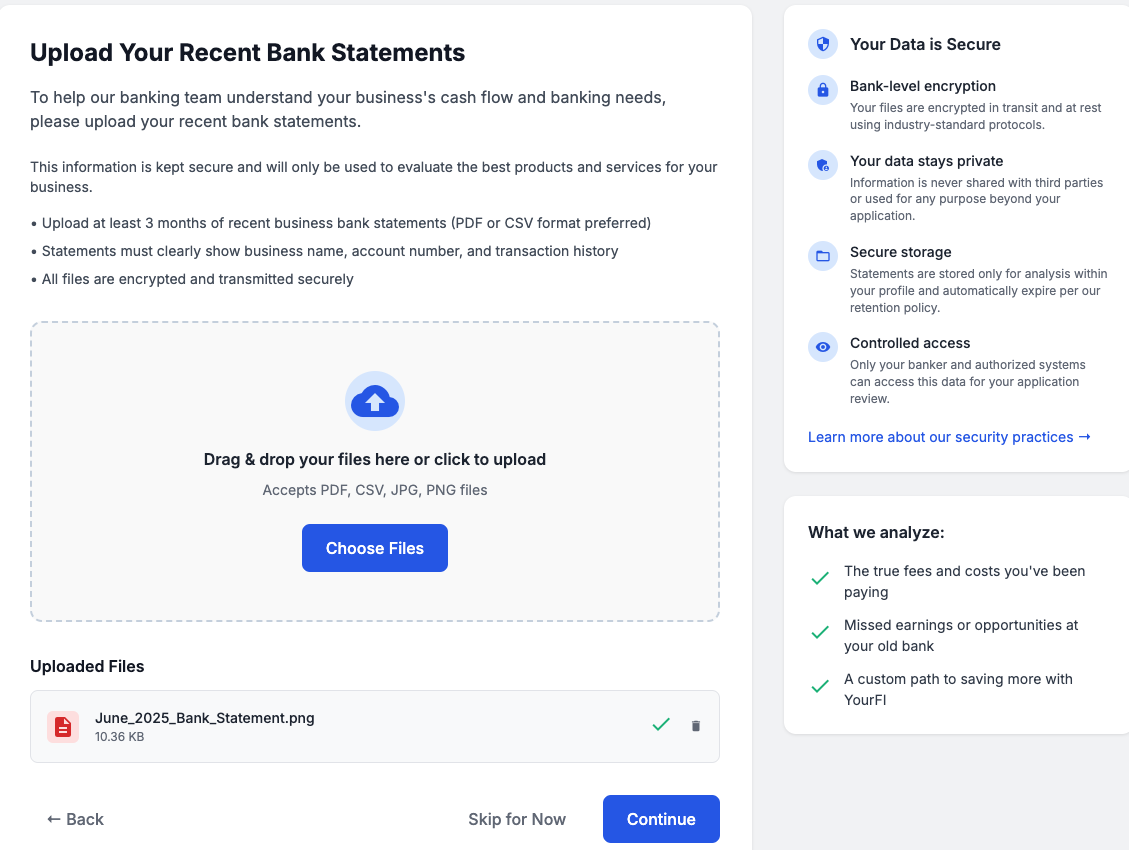The height and width of the screenshot is (850, 1129).
Task: Click the eye icon for Controlled access
Action: [823, 347]
